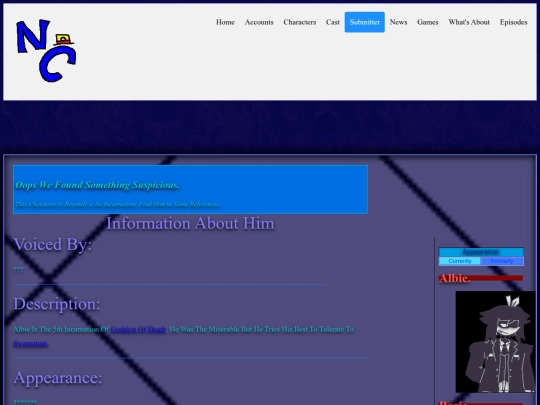This screenshot has height=405, width=540.
Task: Go to the Home page
Action: coord(225,22)
